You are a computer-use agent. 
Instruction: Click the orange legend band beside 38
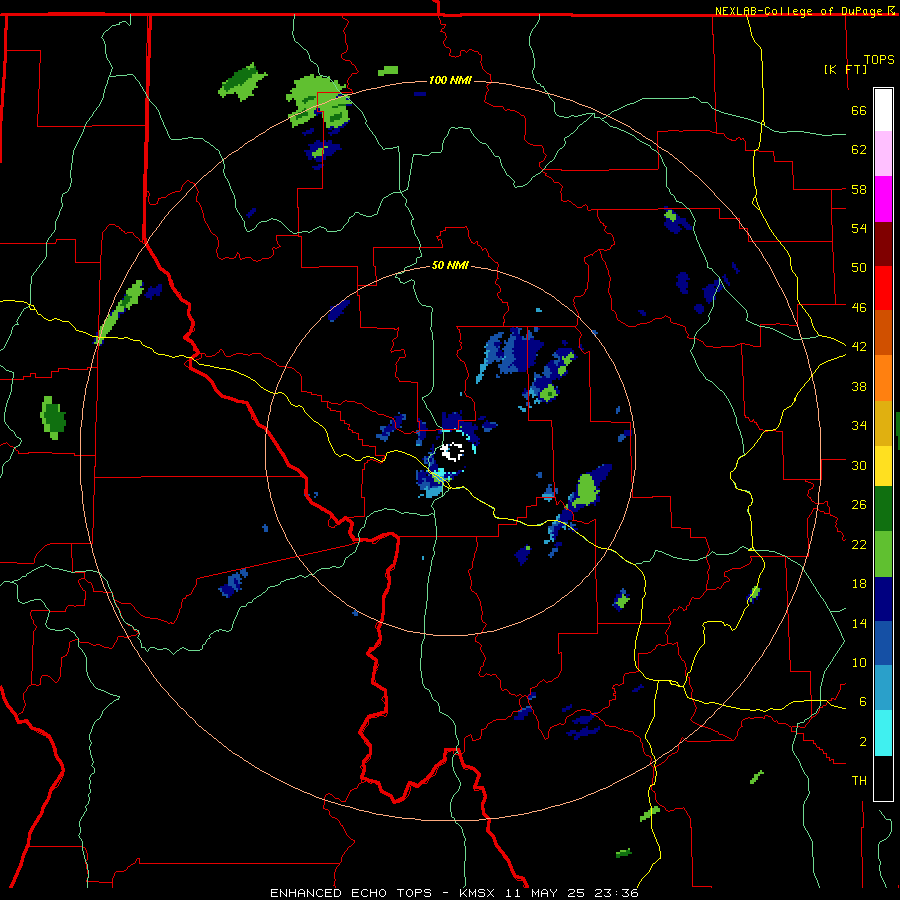point(883,378)
